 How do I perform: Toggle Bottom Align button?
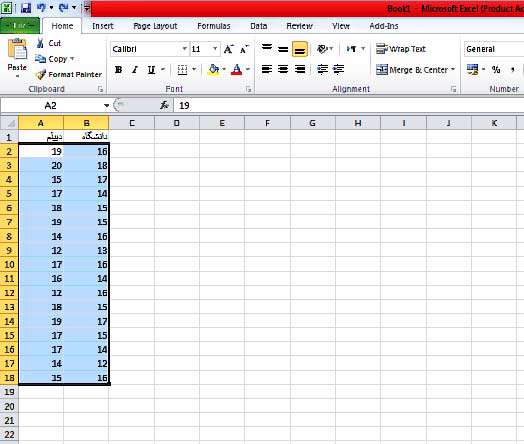299,49
